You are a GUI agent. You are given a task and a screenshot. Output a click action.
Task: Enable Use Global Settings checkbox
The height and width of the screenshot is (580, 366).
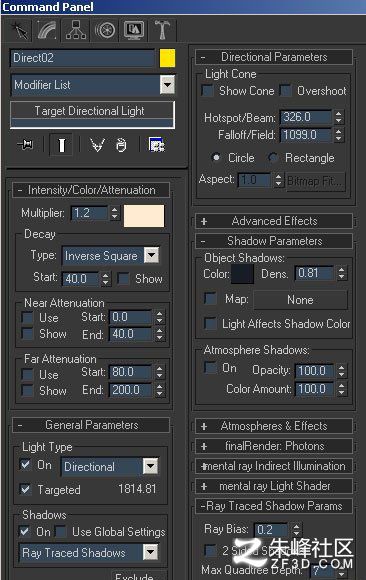[x=60, y=532]
